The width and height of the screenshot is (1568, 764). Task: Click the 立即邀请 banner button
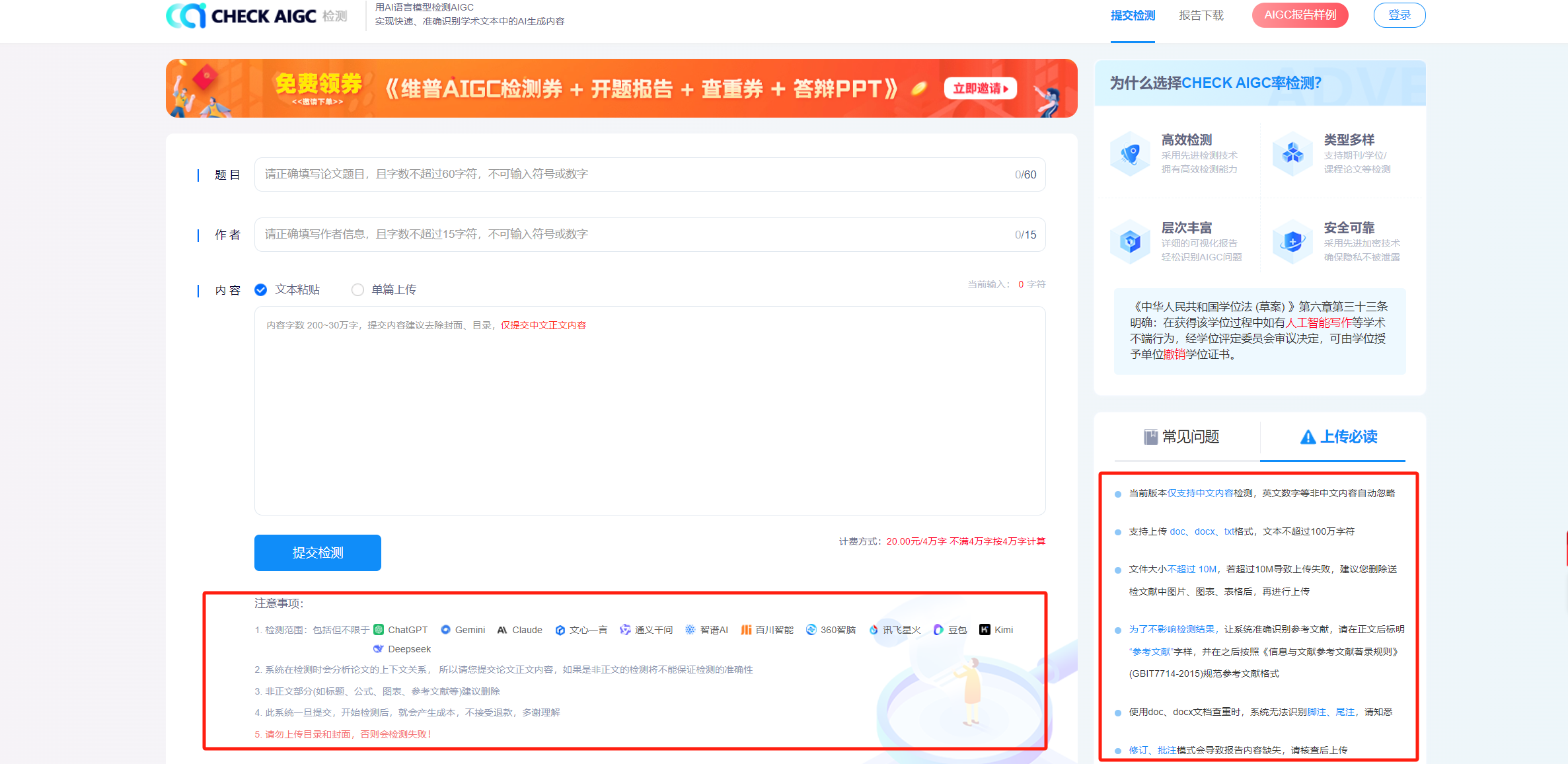click(x=980, y=89)
